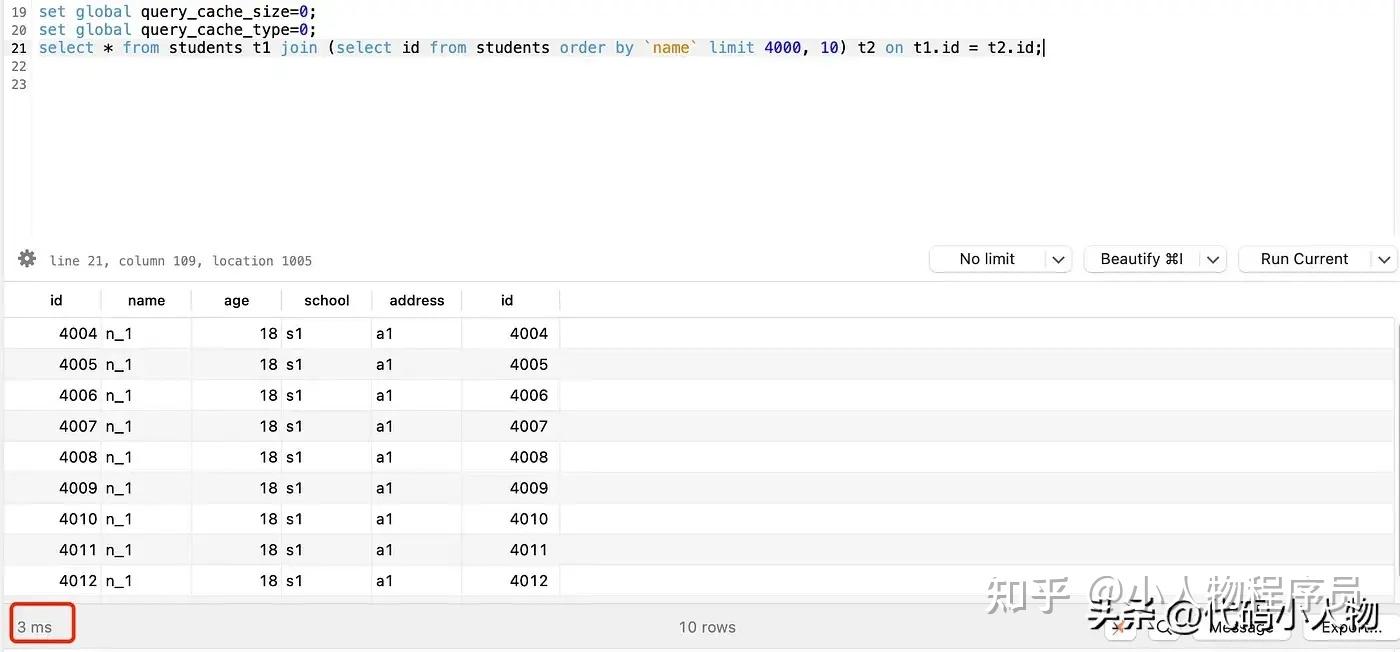Click the school column header

(x=326, y=300)
